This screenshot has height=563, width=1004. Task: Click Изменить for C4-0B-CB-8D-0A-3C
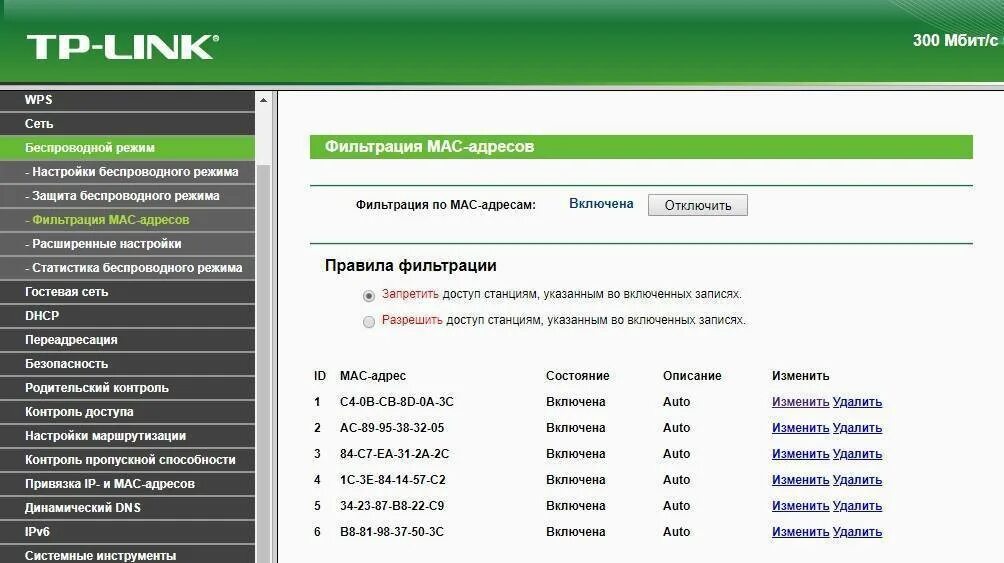click(800, 402)
